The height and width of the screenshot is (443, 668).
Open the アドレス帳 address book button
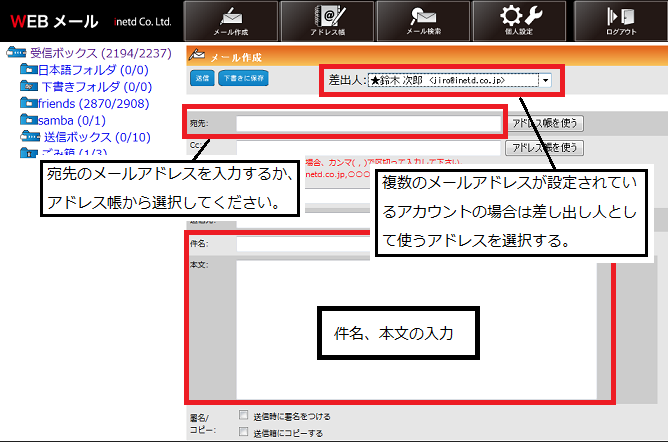[x=327, y=21]
